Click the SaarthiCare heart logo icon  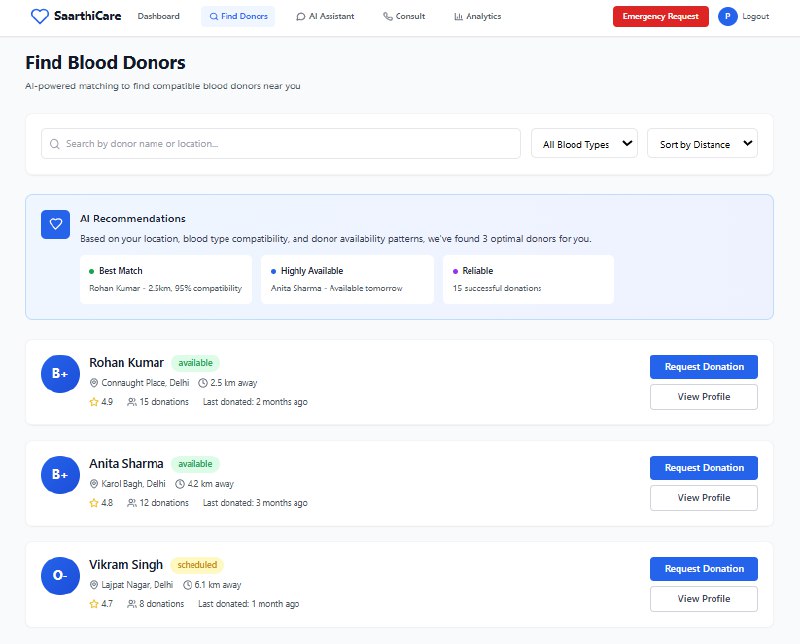[x=39, y=16]
